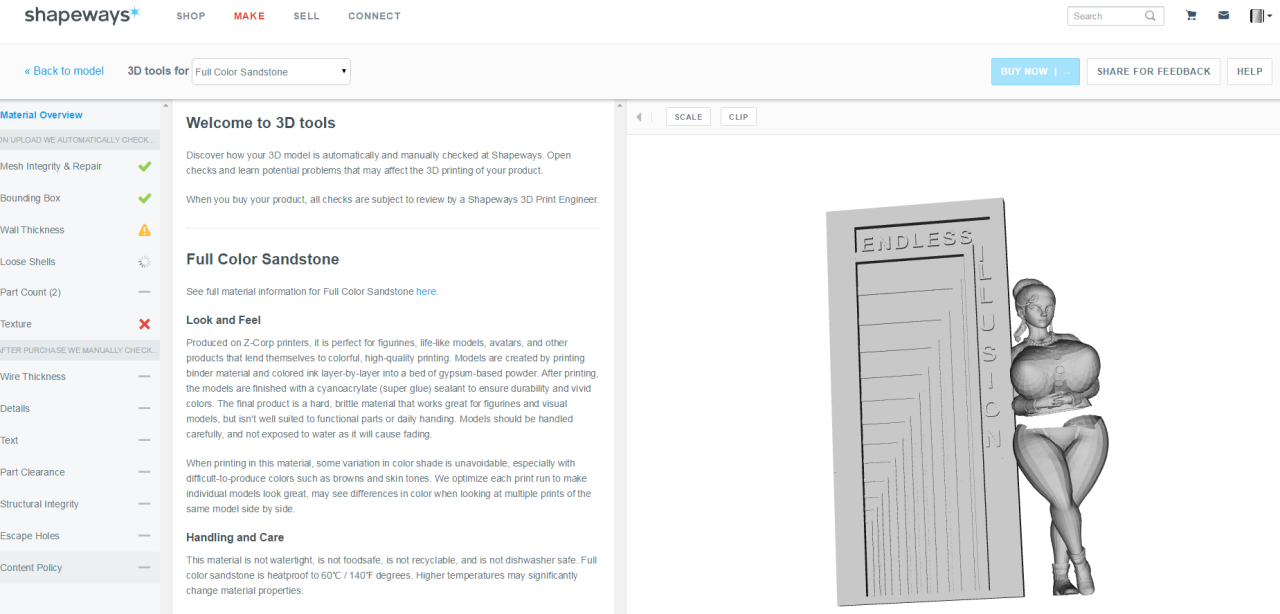Click the green check beside Mesh Integrity & Repair

[x=144, y=166]
